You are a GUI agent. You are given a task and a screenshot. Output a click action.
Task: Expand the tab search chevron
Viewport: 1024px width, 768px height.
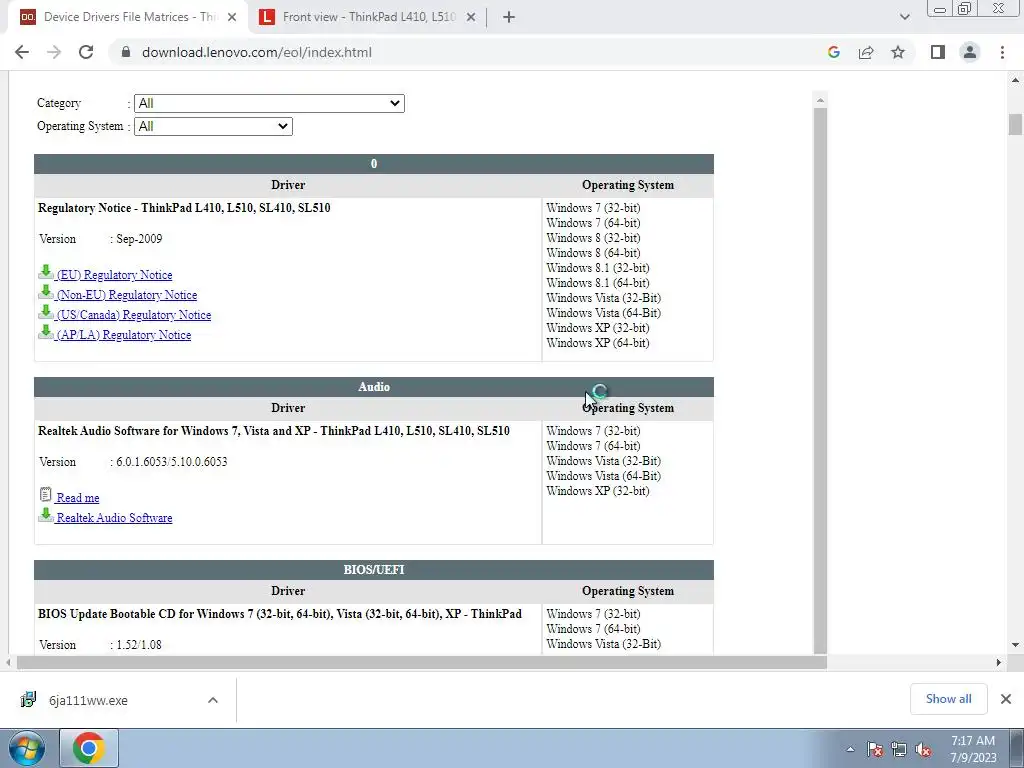click(x=904, y=17)
